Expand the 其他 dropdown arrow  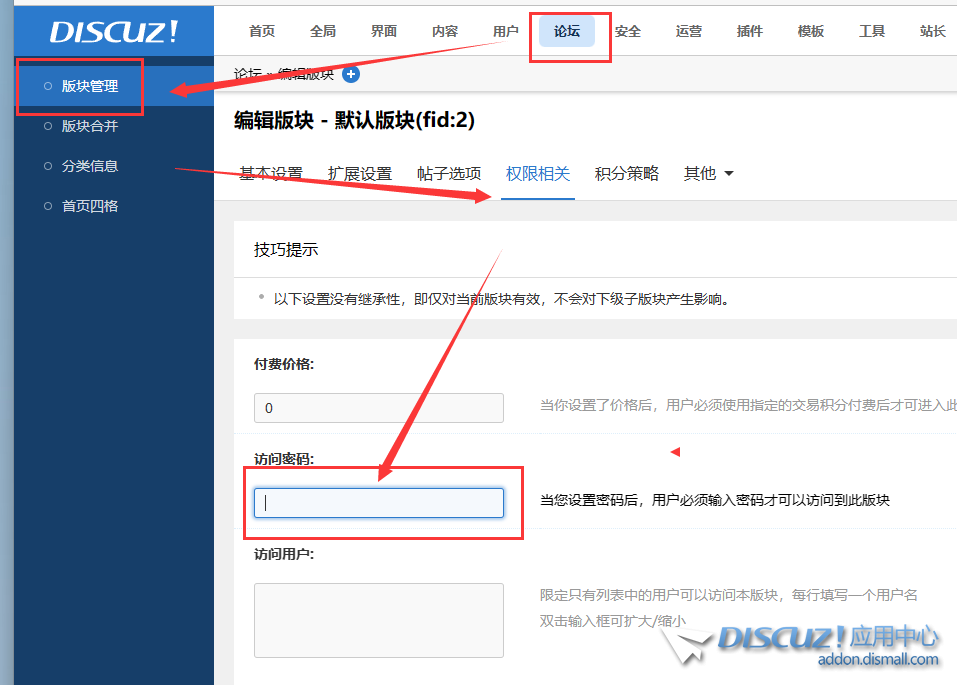click(729, 173)
